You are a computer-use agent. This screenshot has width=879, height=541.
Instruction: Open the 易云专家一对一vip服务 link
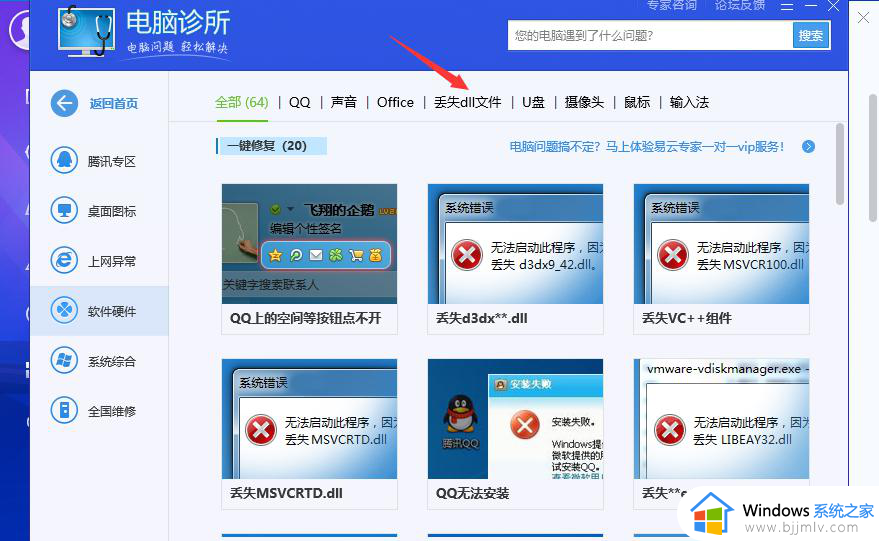pyautogui.click(x=646, y=147)
